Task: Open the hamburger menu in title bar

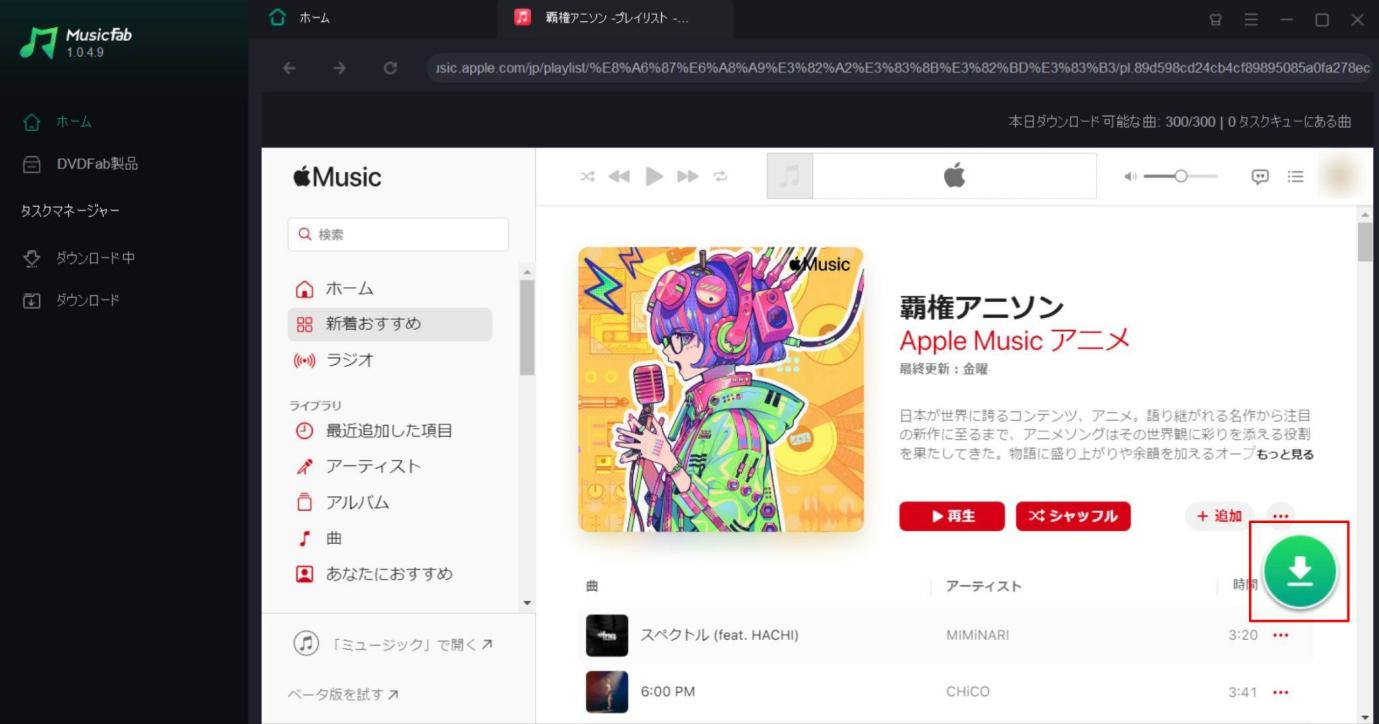Action: point(1251,19)
